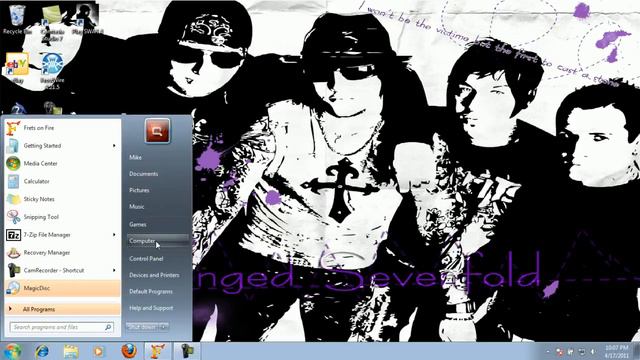
Task: Click the volume speaker tray icon
Action: tap(593, 351)
